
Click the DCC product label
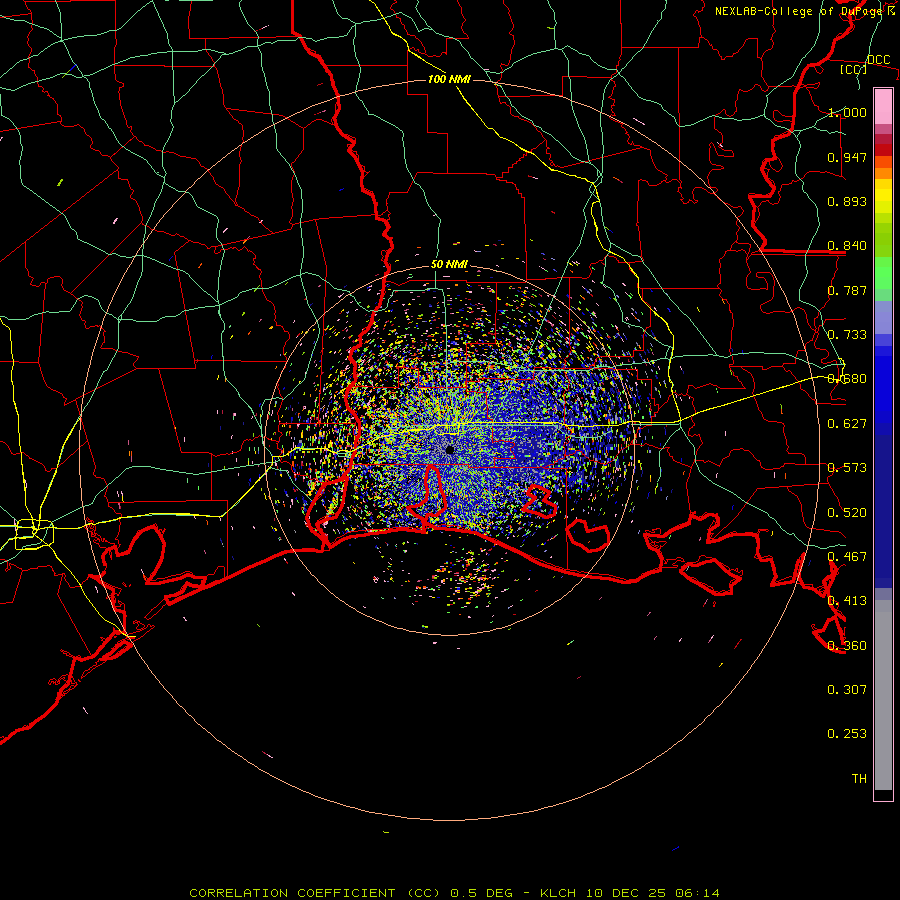coord(878,59)
